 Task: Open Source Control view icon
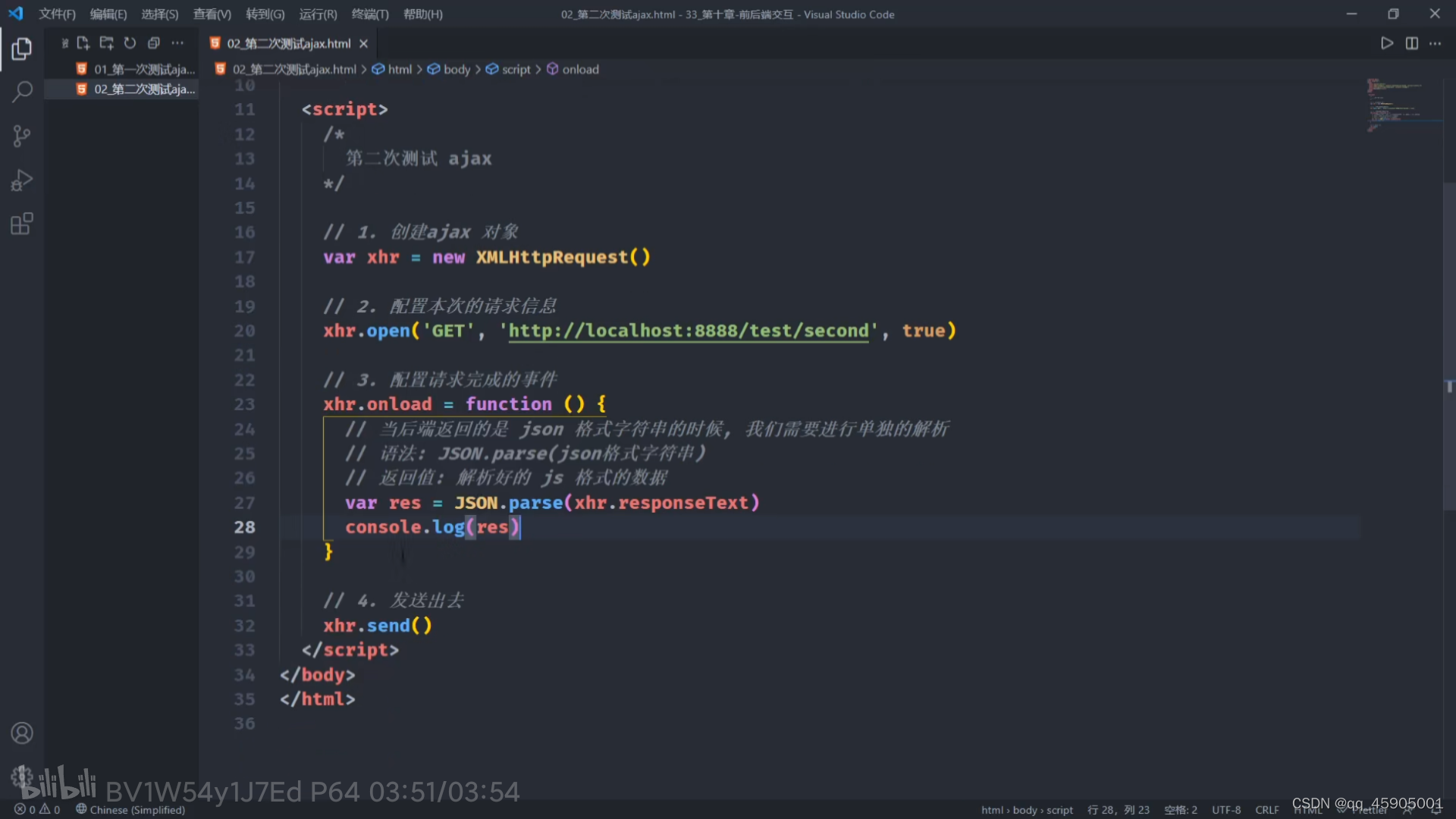(21, 136)
